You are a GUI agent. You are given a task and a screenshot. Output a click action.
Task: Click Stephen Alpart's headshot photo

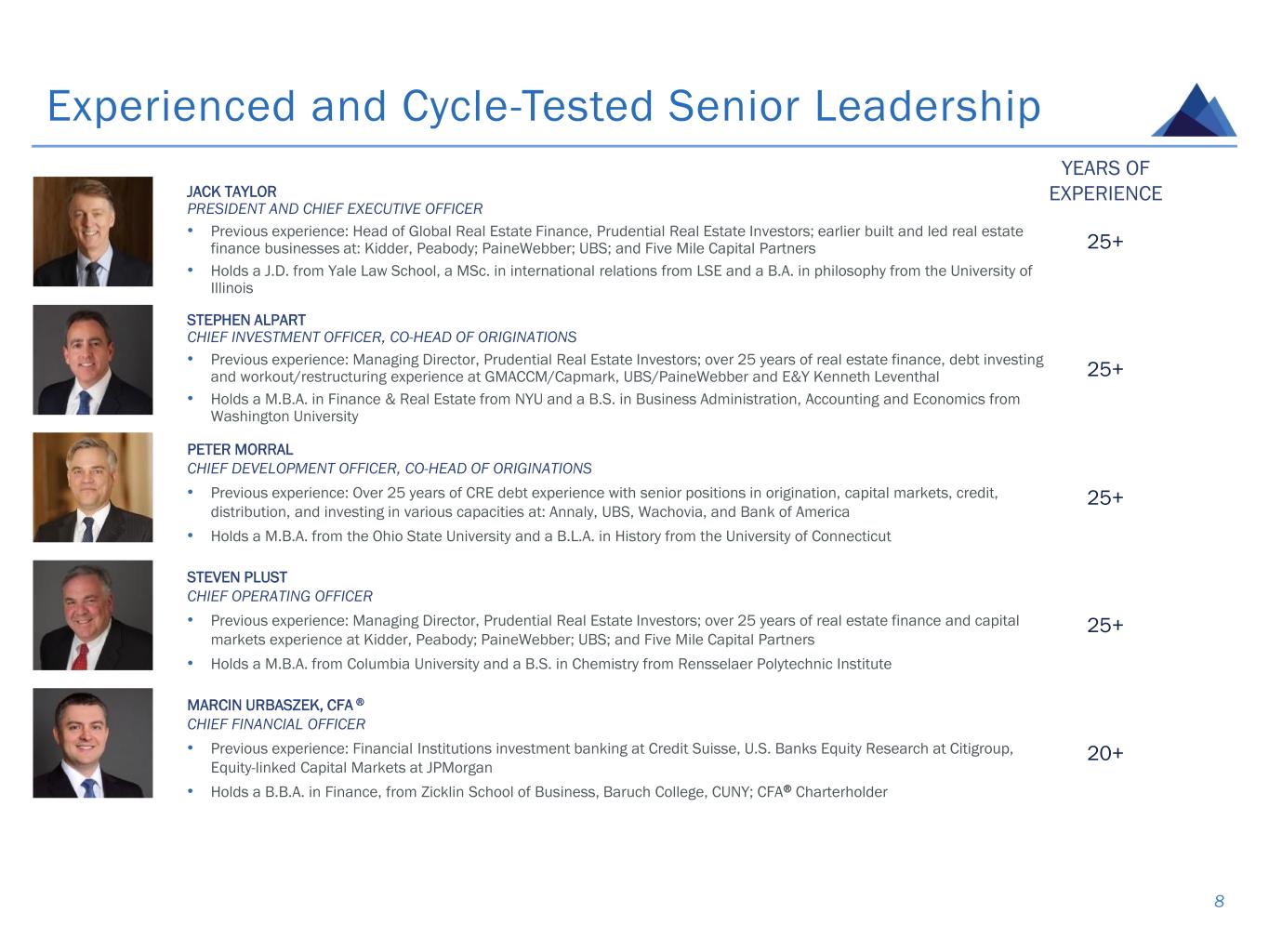pyautogui.click(x=93, y=360)
